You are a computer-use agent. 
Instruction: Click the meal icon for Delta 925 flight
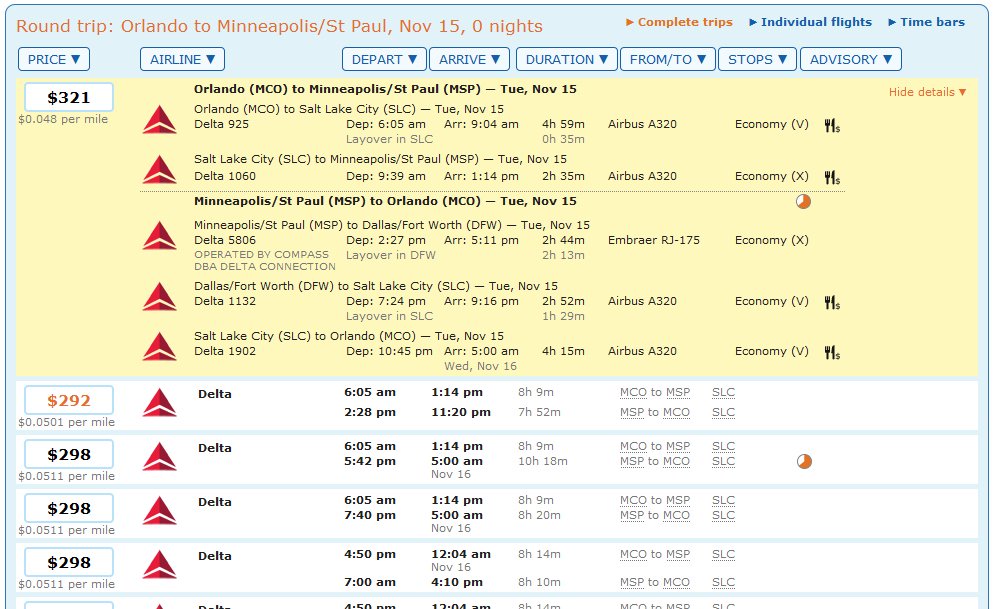tap(831, 125)
